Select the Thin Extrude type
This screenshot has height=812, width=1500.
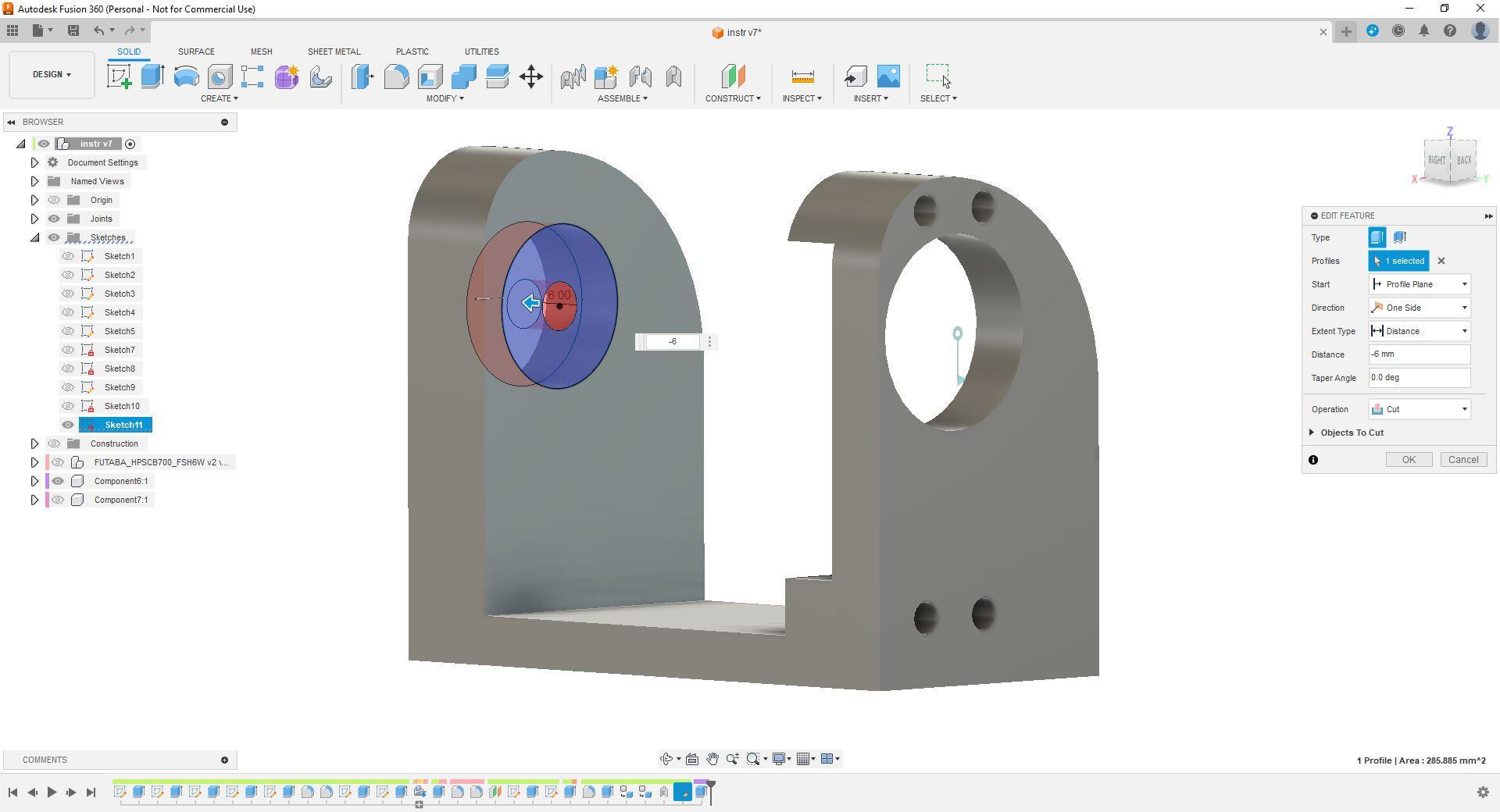click(x=1399, y=237)
